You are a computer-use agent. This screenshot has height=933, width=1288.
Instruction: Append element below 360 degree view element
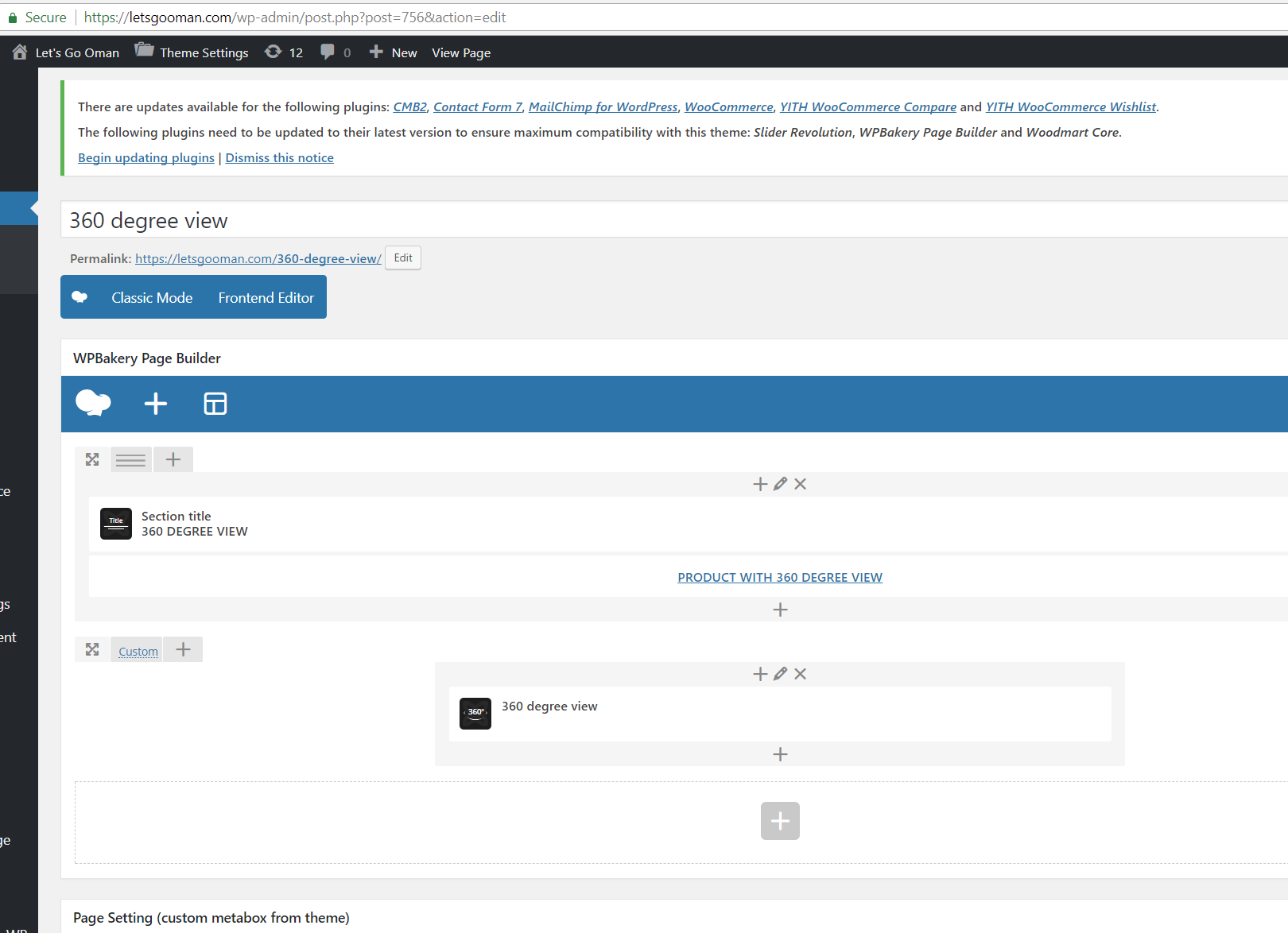pyautogui.click(x=781, y=754)
